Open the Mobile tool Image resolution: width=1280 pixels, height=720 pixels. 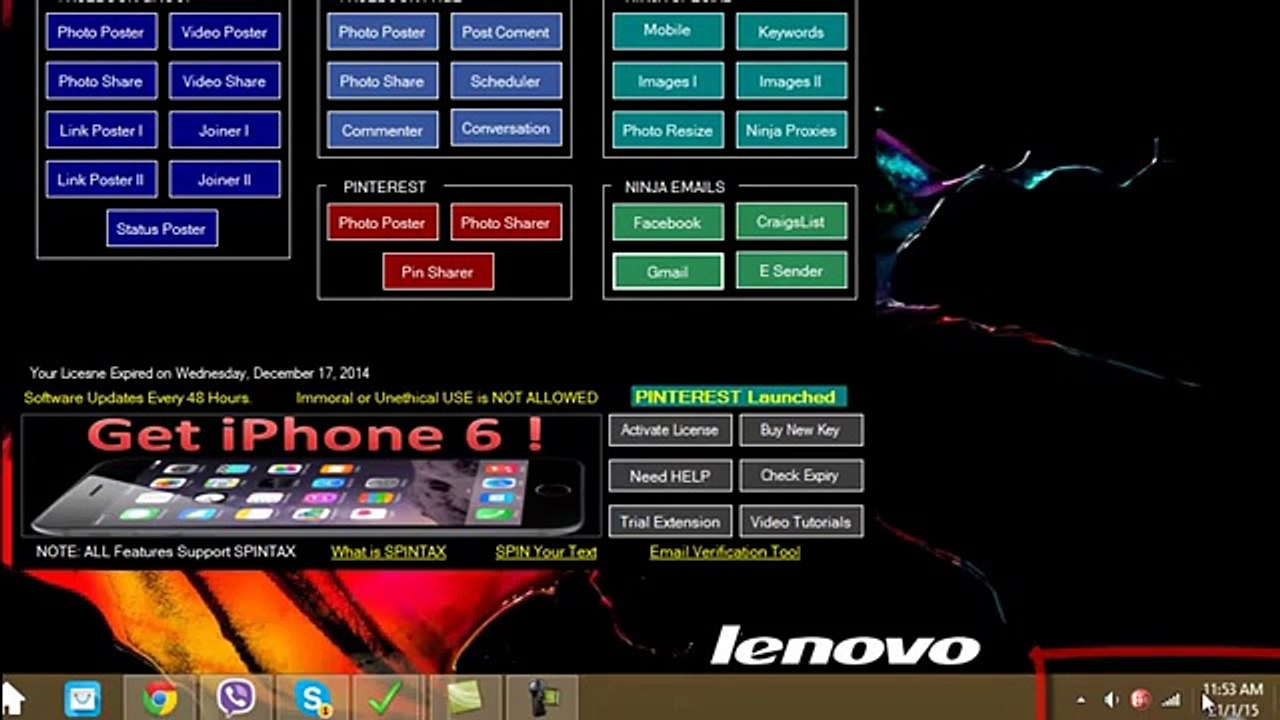pos(667,30)
